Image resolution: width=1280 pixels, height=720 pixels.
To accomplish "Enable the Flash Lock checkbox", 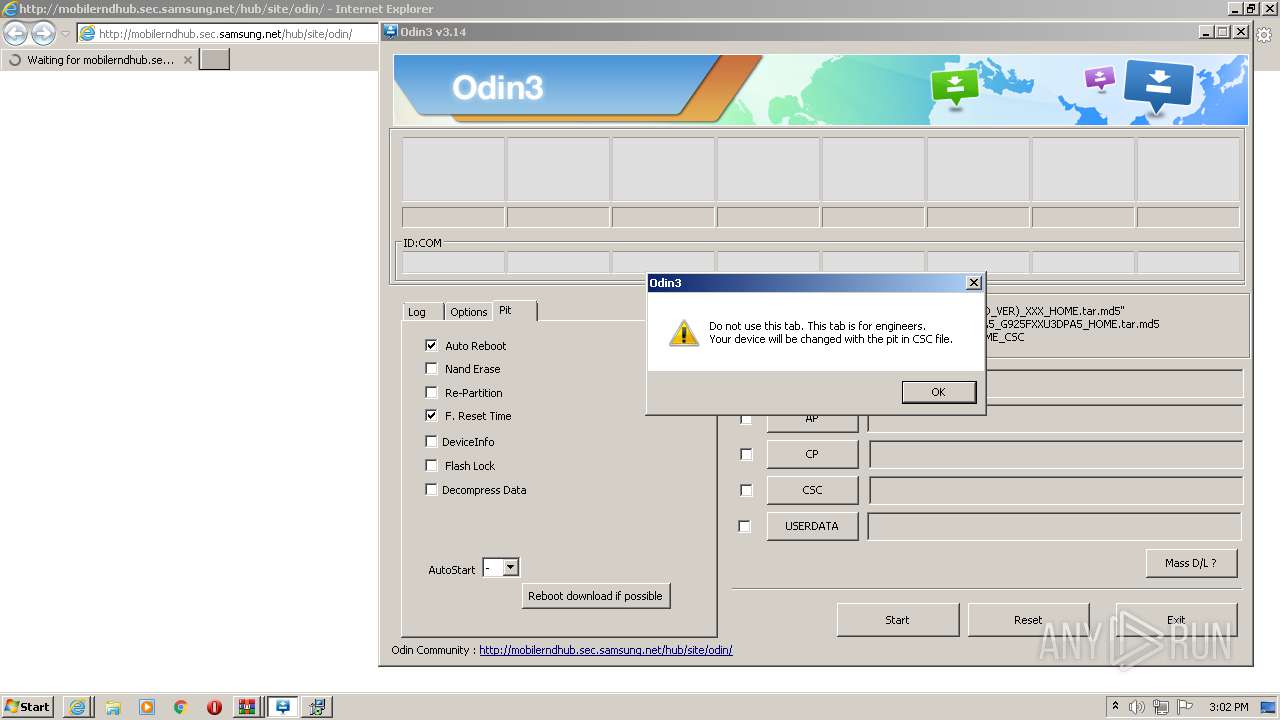I will [431, 465].
